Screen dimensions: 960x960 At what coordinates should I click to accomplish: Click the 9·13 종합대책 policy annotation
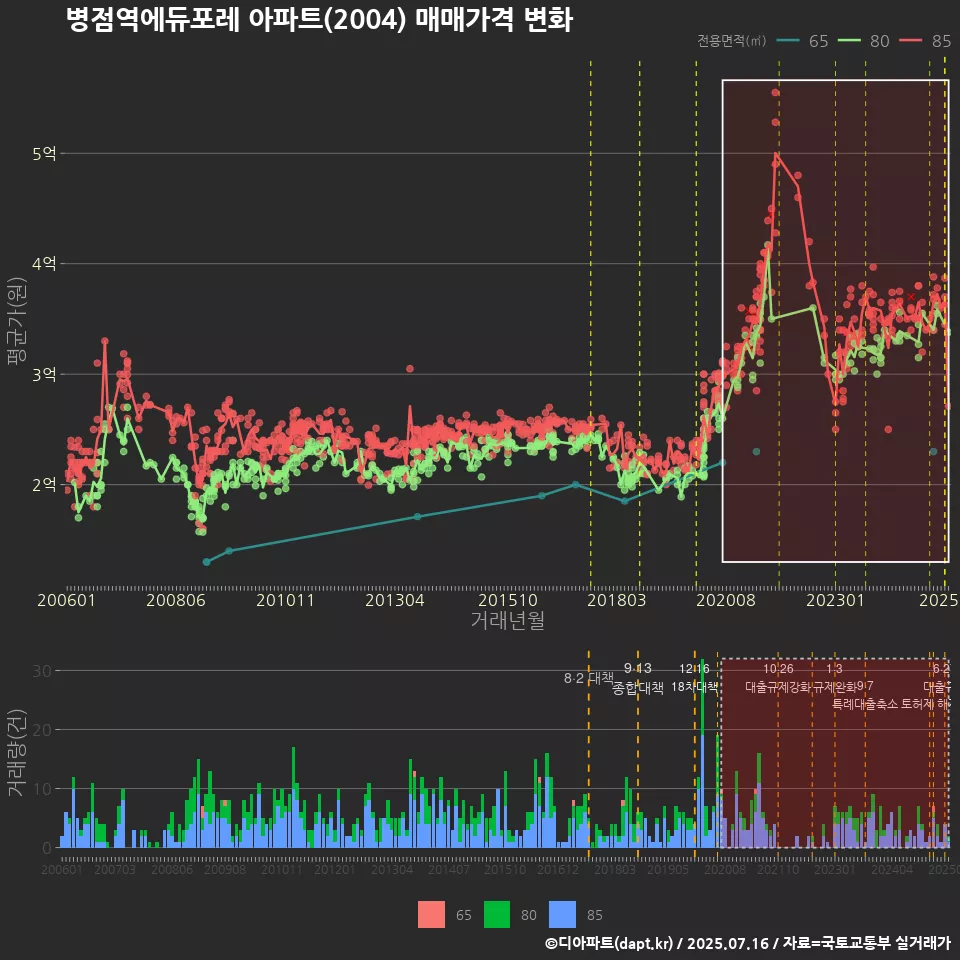[638, 678]
